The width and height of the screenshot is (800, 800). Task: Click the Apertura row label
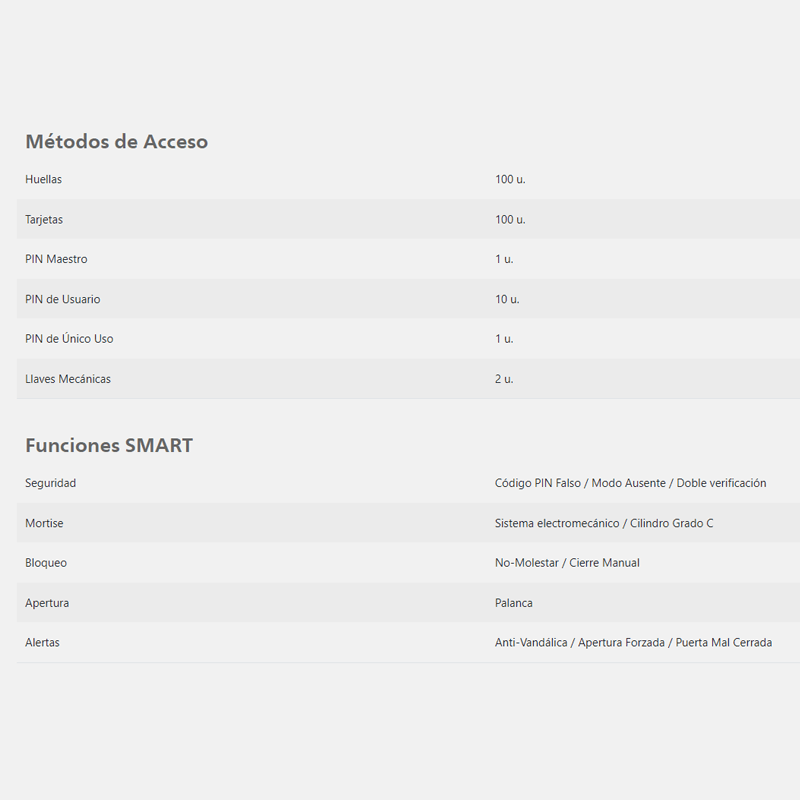47,603
